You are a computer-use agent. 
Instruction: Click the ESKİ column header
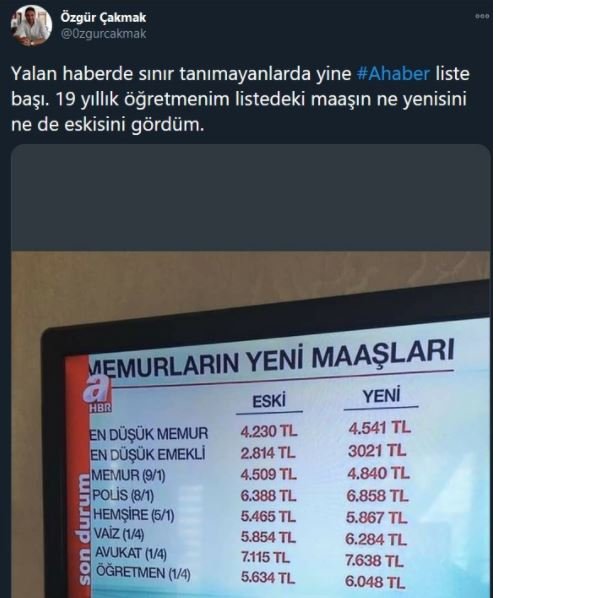[269, 401]
